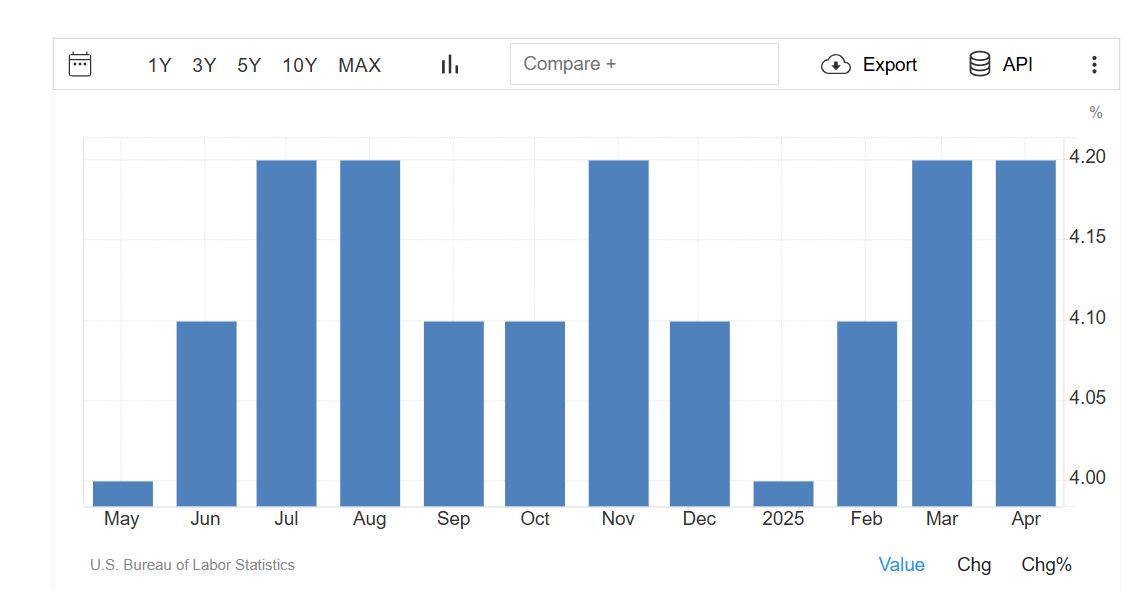Select the Value display mode
Screen dimensions: 1135x590
[901, 565]
